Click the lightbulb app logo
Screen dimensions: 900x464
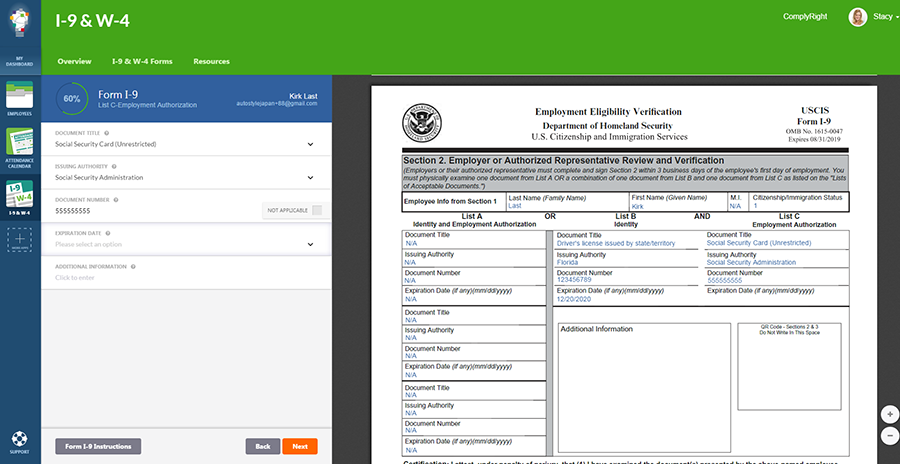coord(20,22)
